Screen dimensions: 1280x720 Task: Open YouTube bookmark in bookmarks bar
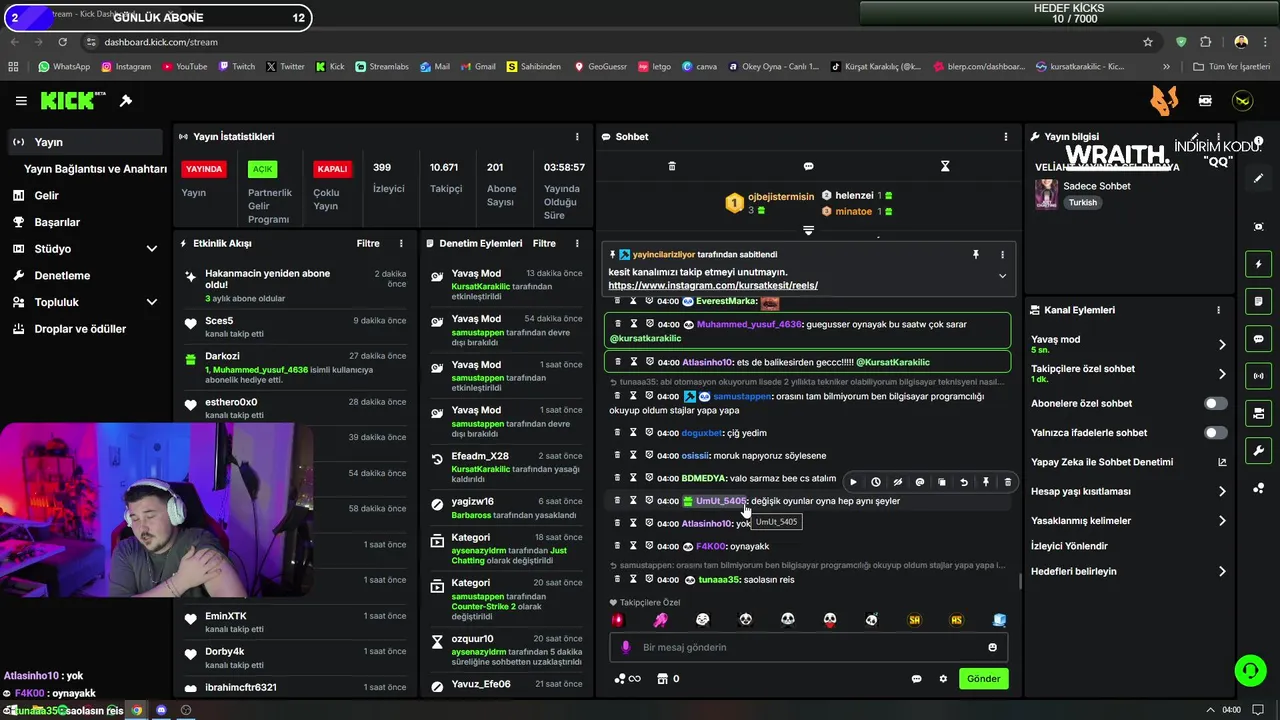click(184, 67)
